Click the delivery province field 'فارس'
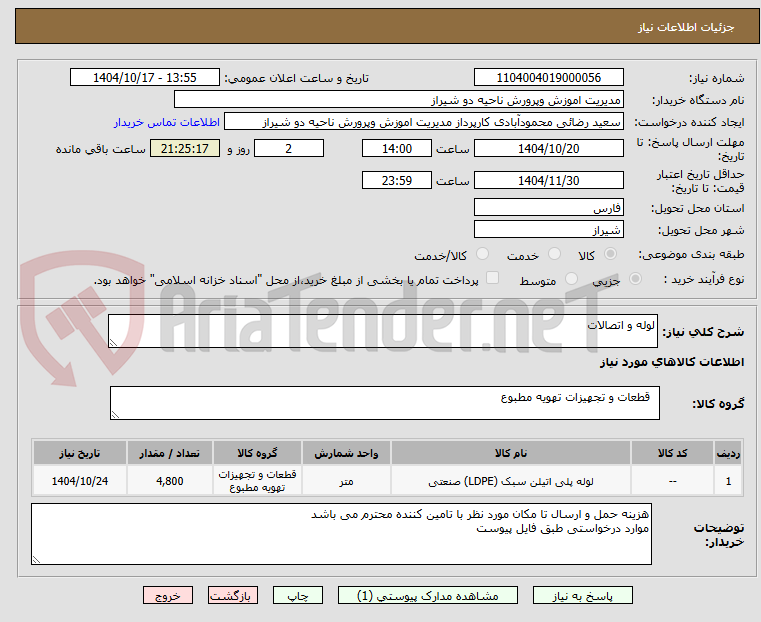761x622 pixels. [x=548, y=208]
